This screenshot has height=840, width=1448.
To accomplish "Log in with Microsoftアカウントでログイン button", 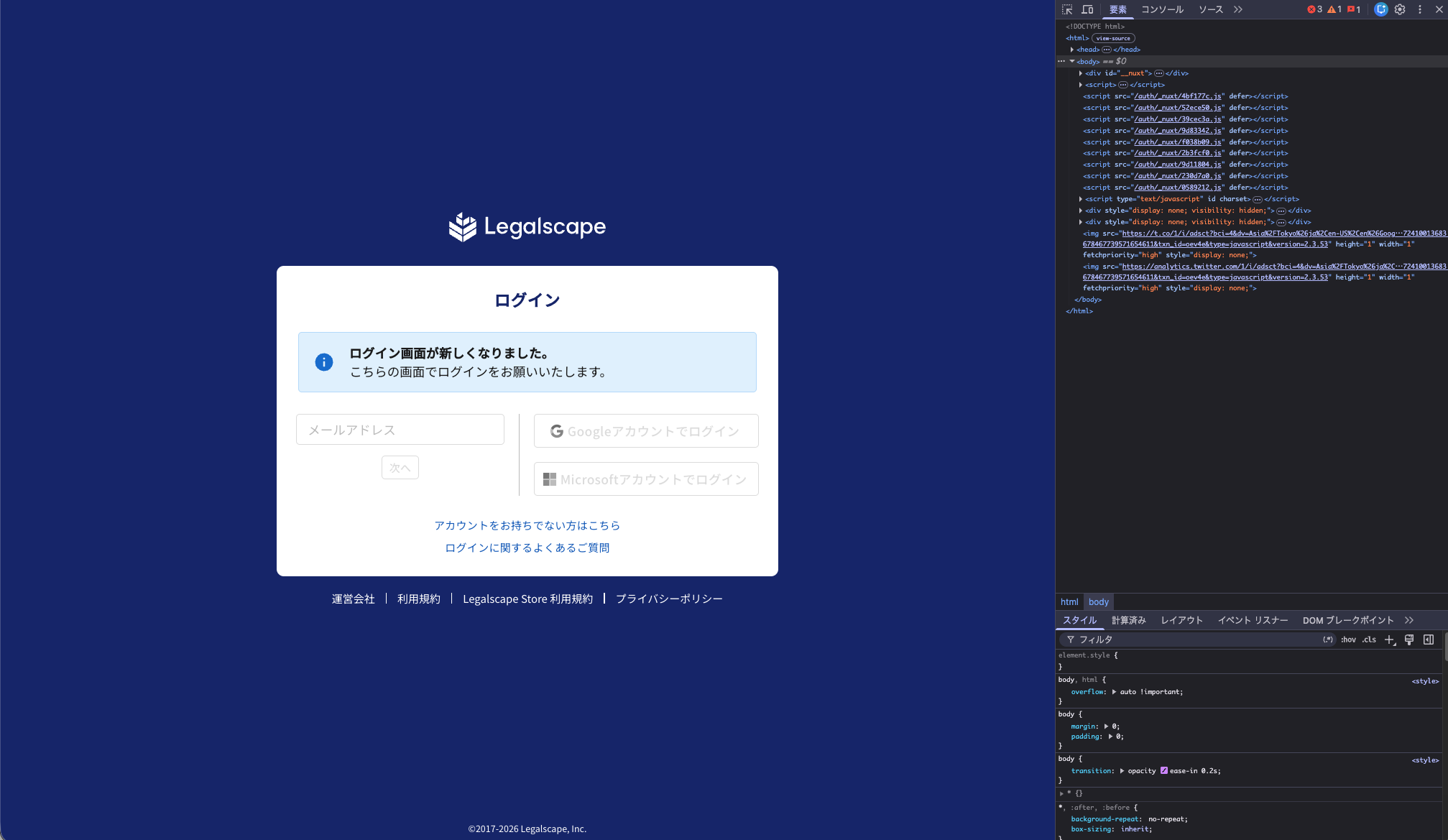I will pos(646,479).
